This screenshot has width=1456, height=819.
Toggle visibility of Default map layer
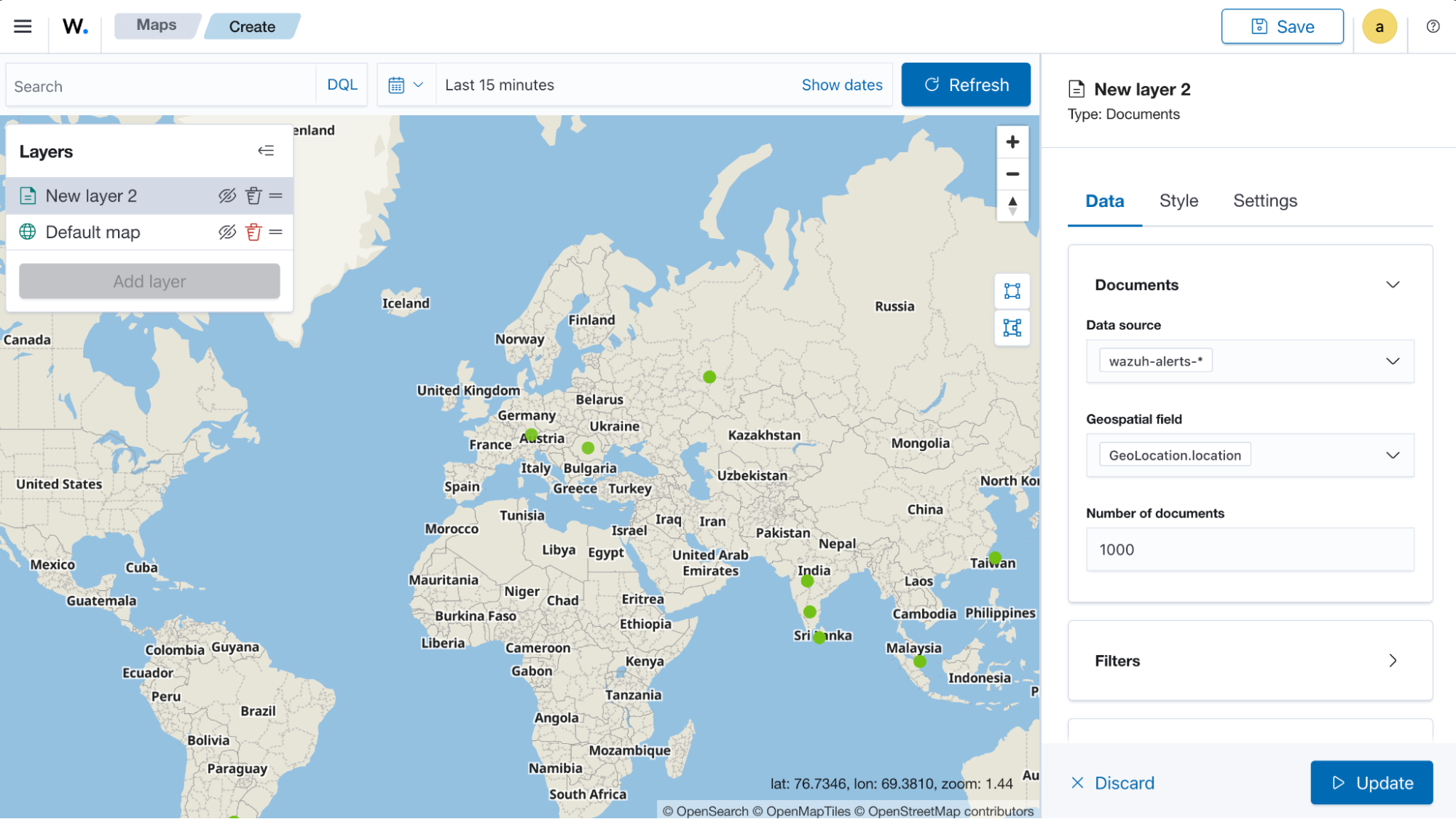(226, 232)
